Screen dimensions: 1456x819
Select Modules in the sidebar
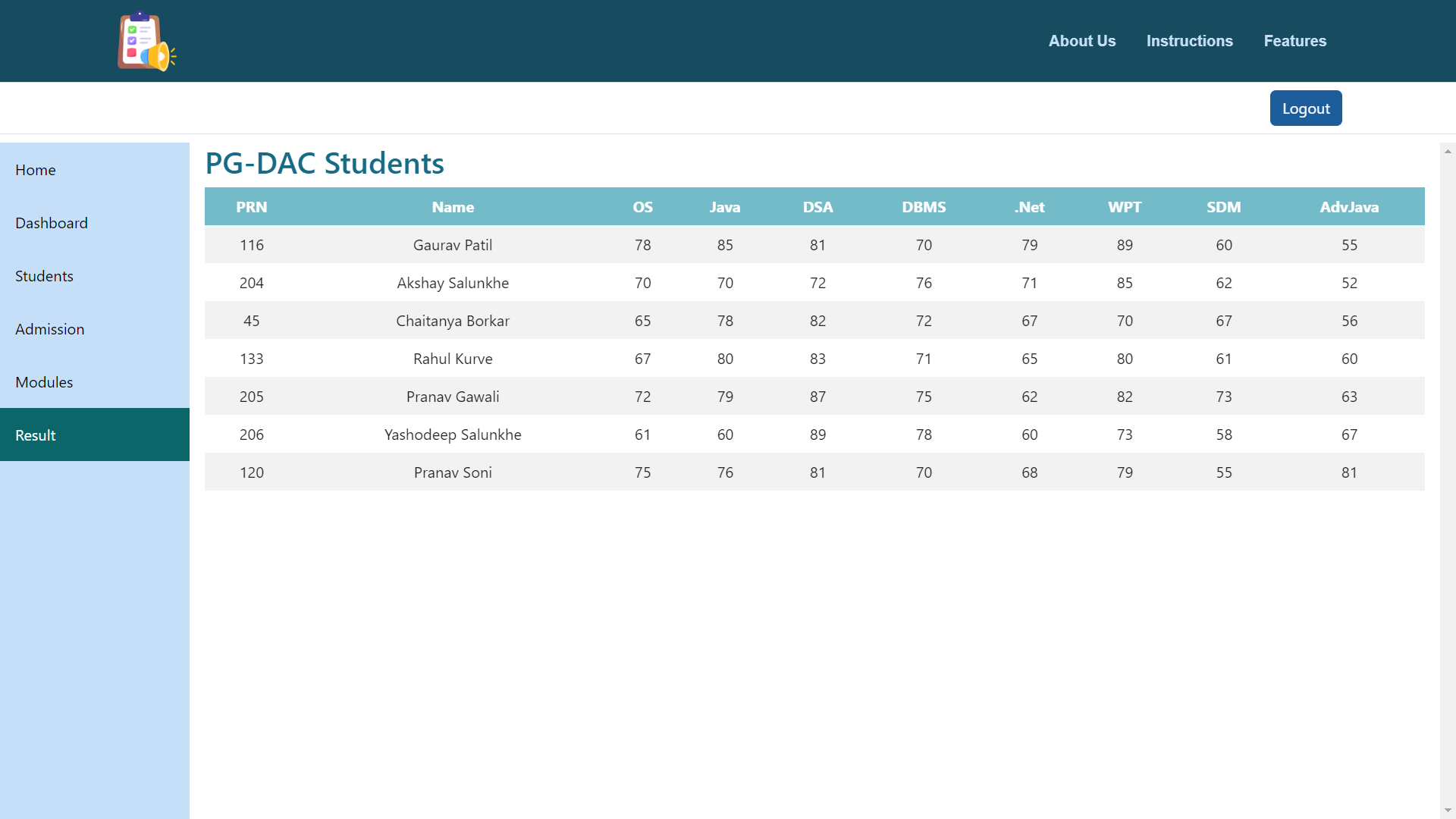pos(44,382)
